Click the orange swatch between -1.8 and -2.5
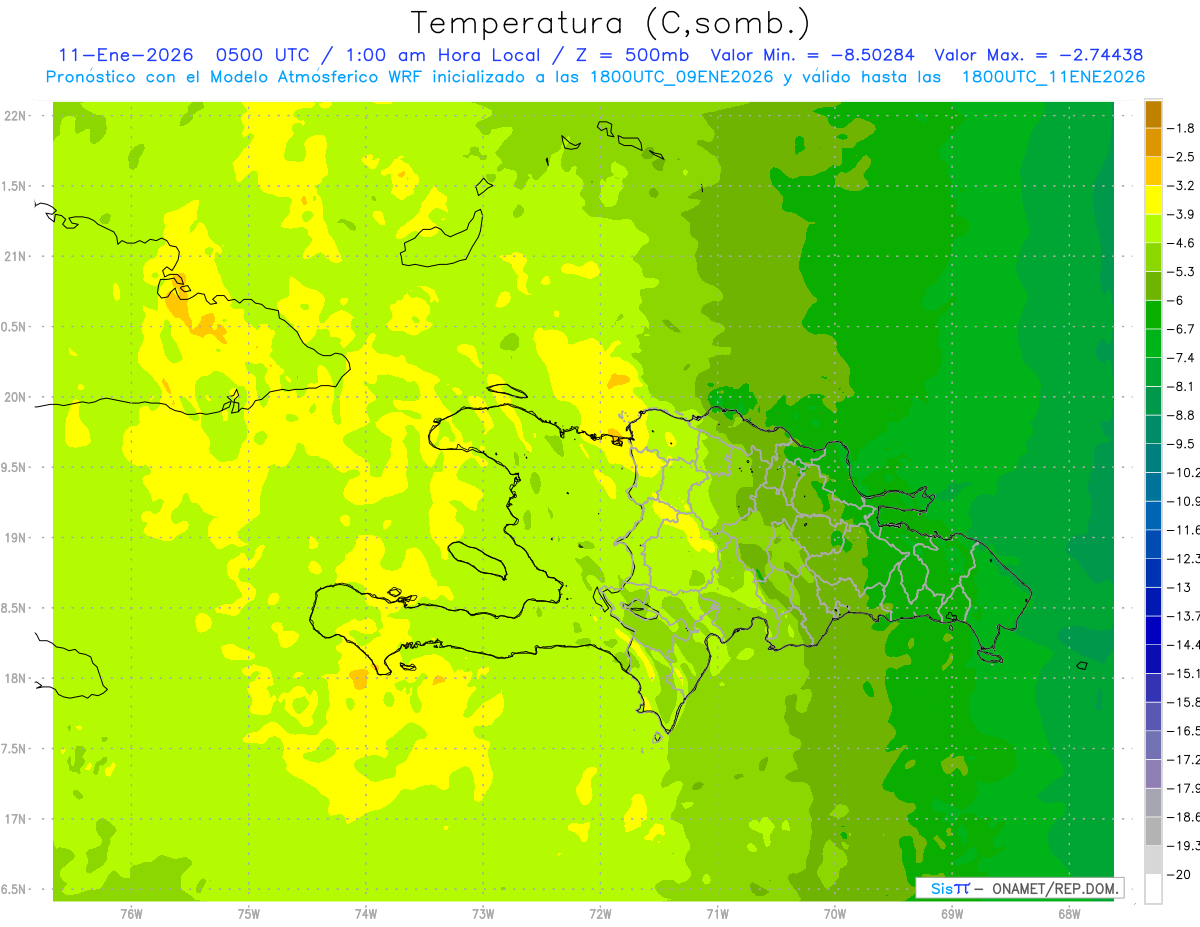The height and width of the screenshot is (927, 1200). click(1153, 142)
